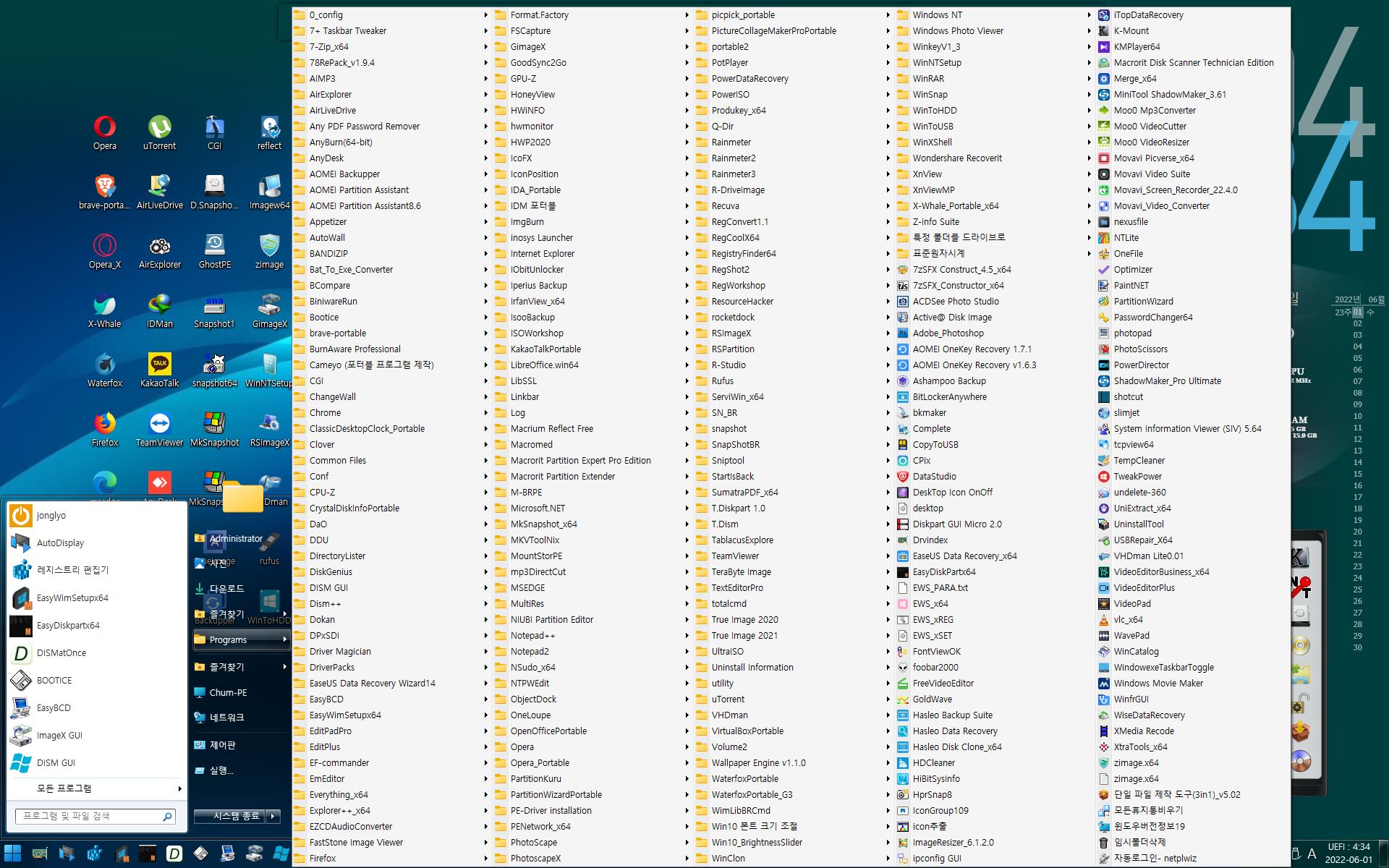Screen dimensions: 1389x868
Task: Launch the reflect desktop shortcut
Action: tap(269, 133)
